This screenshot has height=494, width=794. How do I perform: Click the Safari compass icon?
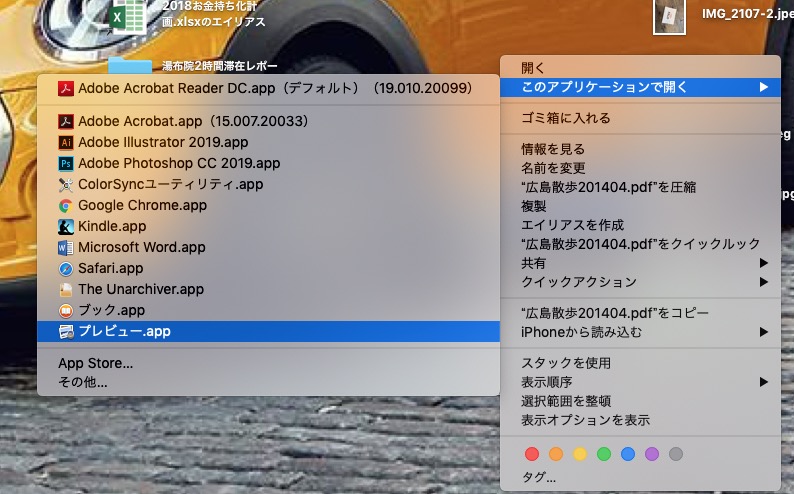[66, 268]
